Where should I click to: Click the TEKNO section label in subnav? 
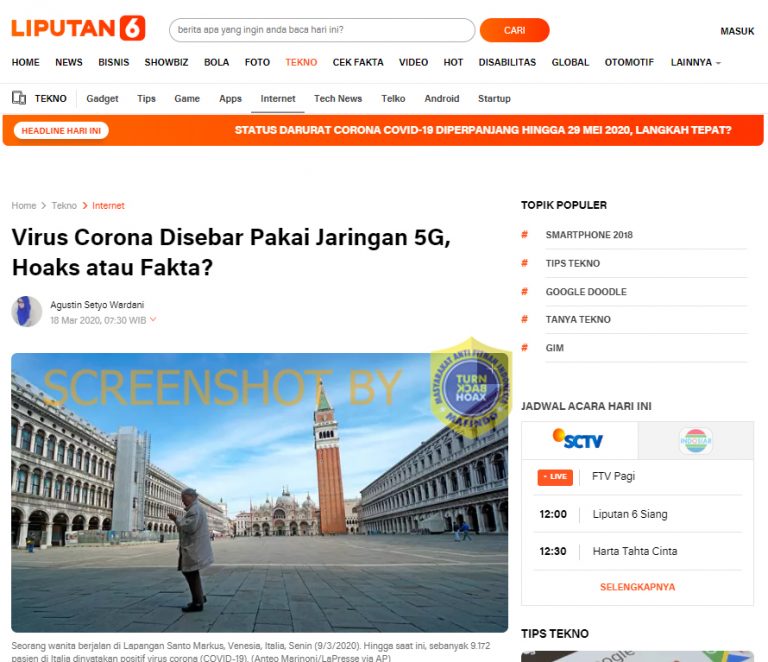click(x=50, y=98)
